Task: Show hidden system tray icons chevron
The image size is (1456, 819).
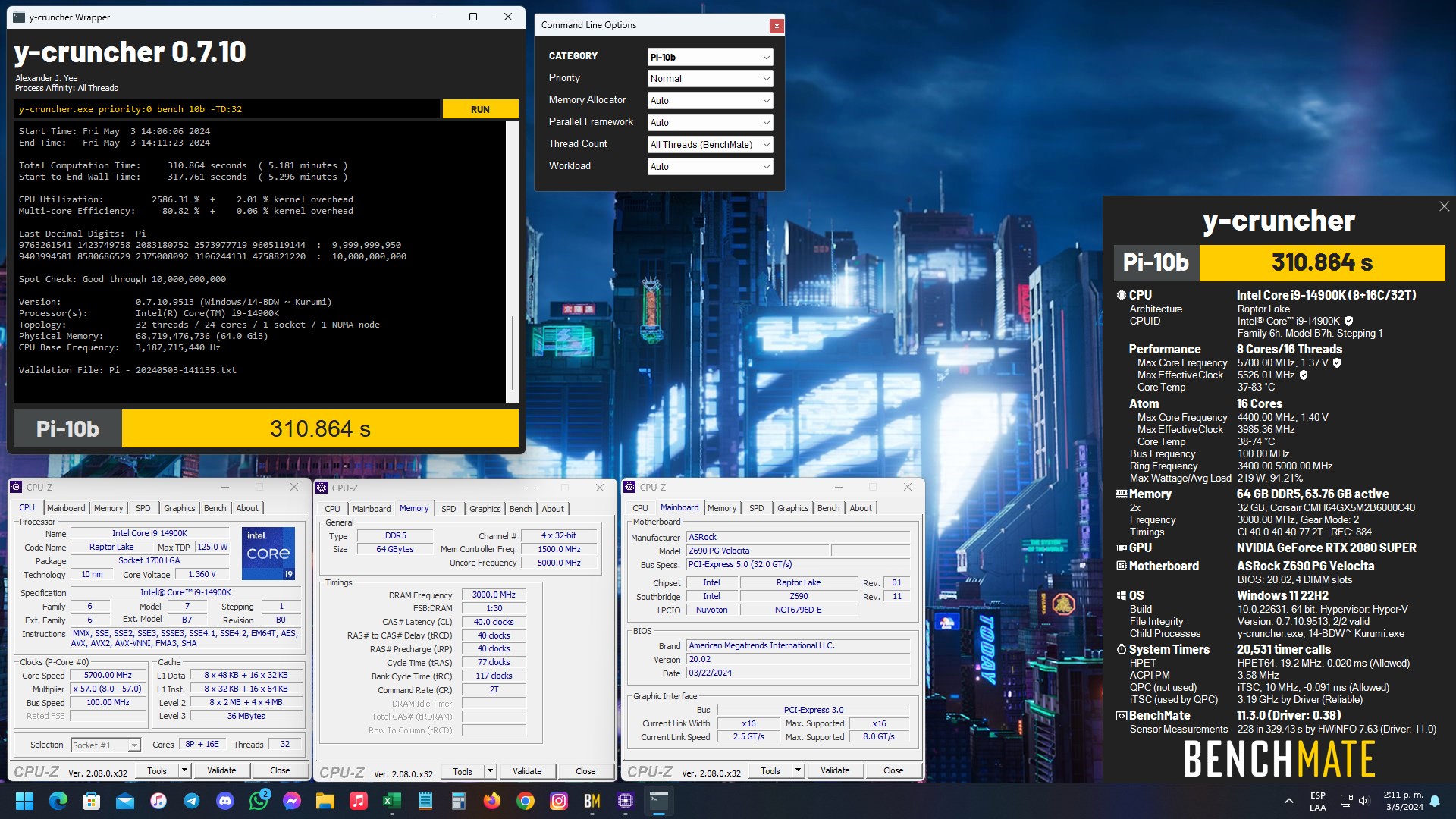Action: (1288, 801)
